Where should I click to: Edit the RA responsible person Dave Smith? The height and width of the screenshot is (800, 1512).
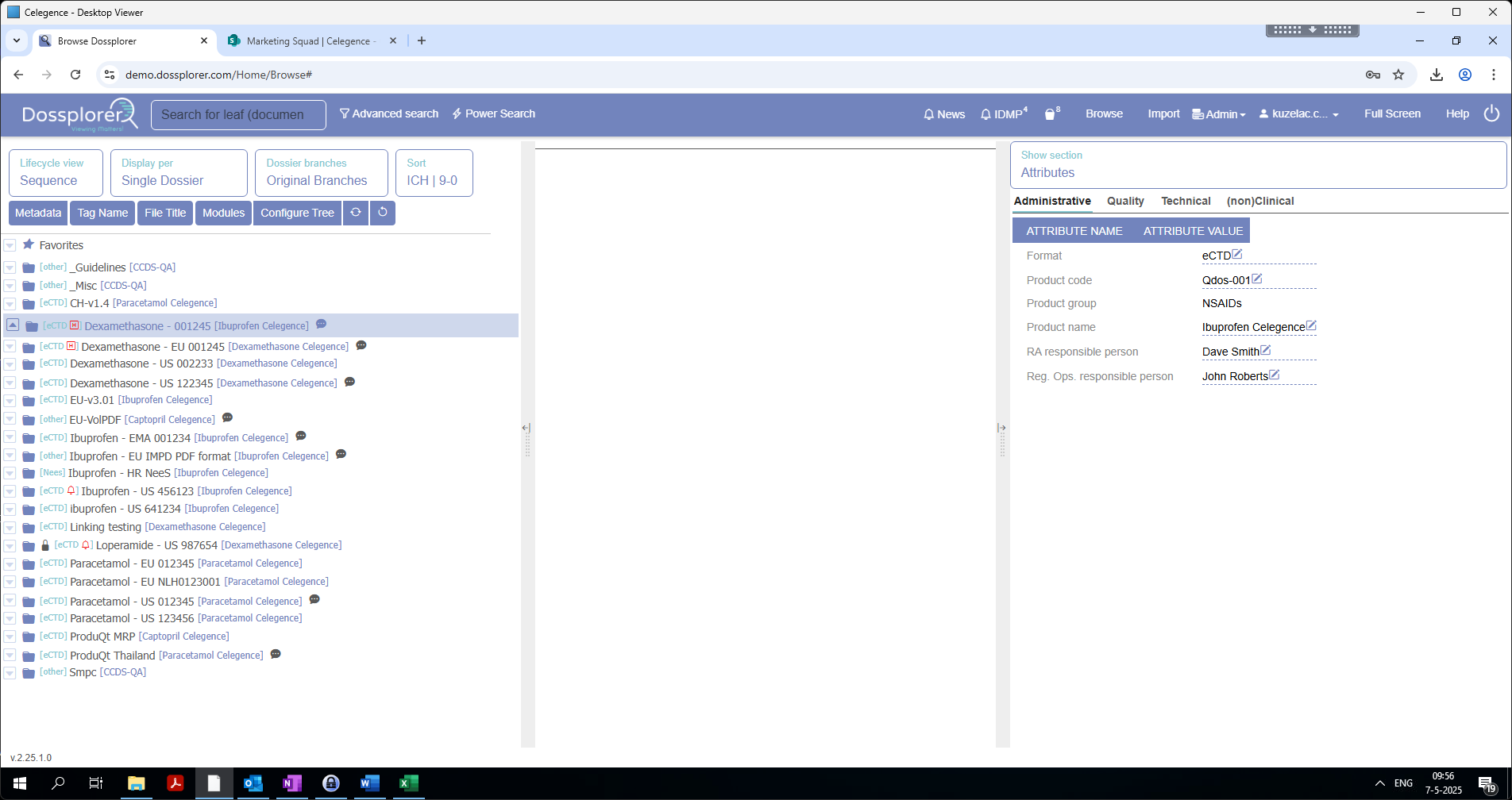[x=1266, y=350]
